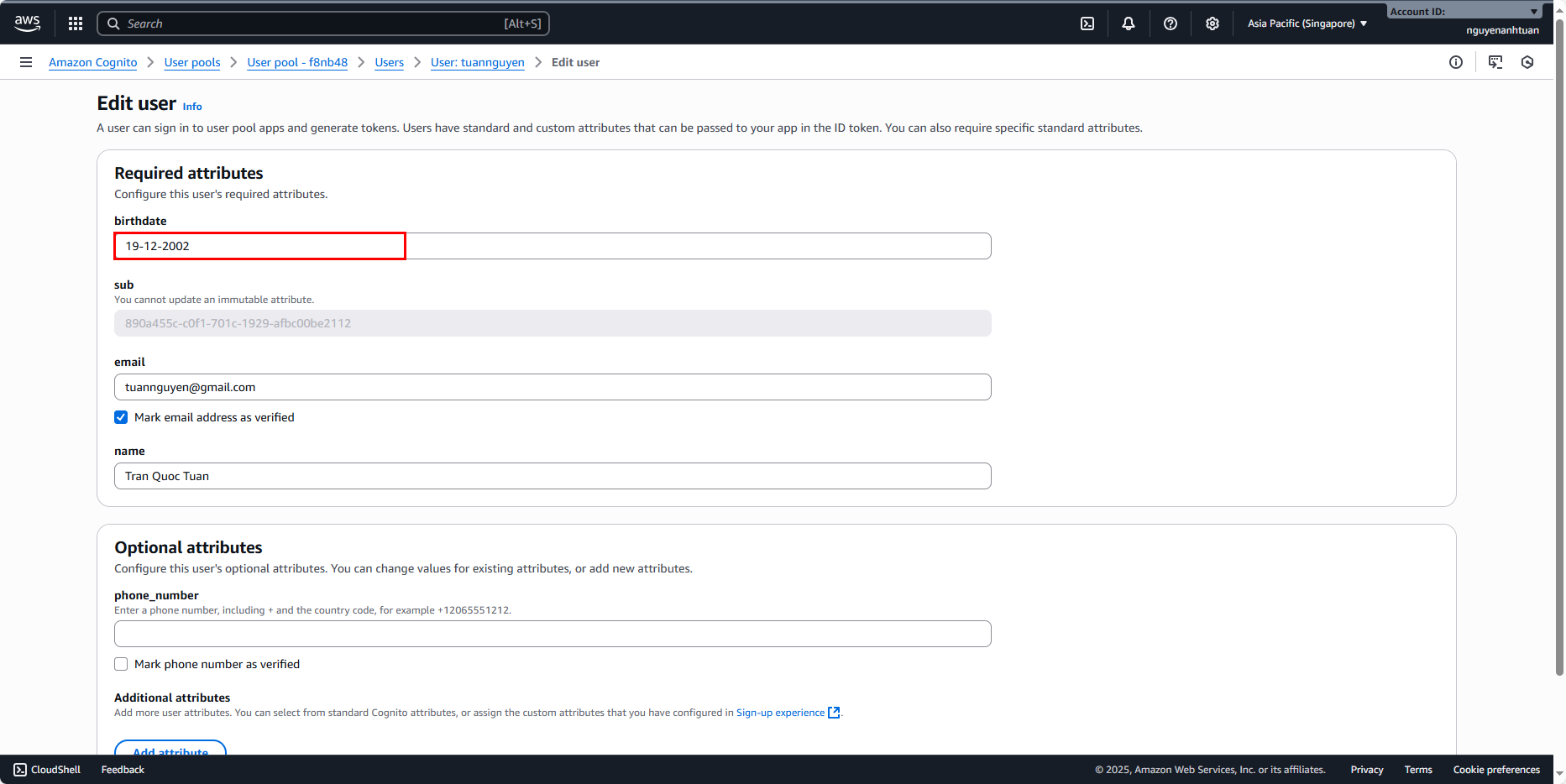Click the page vertical scrollbar

tap(1559, 336)
